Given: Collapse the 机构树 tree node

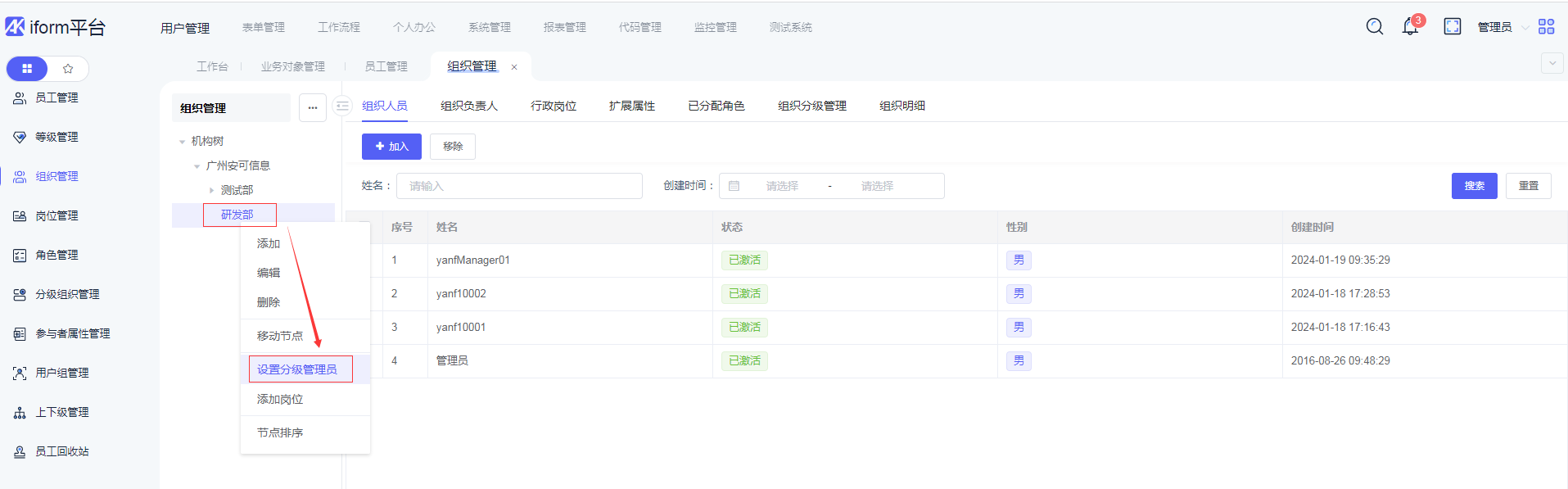Looking at the screenshot, I should [x=182, y=142].
